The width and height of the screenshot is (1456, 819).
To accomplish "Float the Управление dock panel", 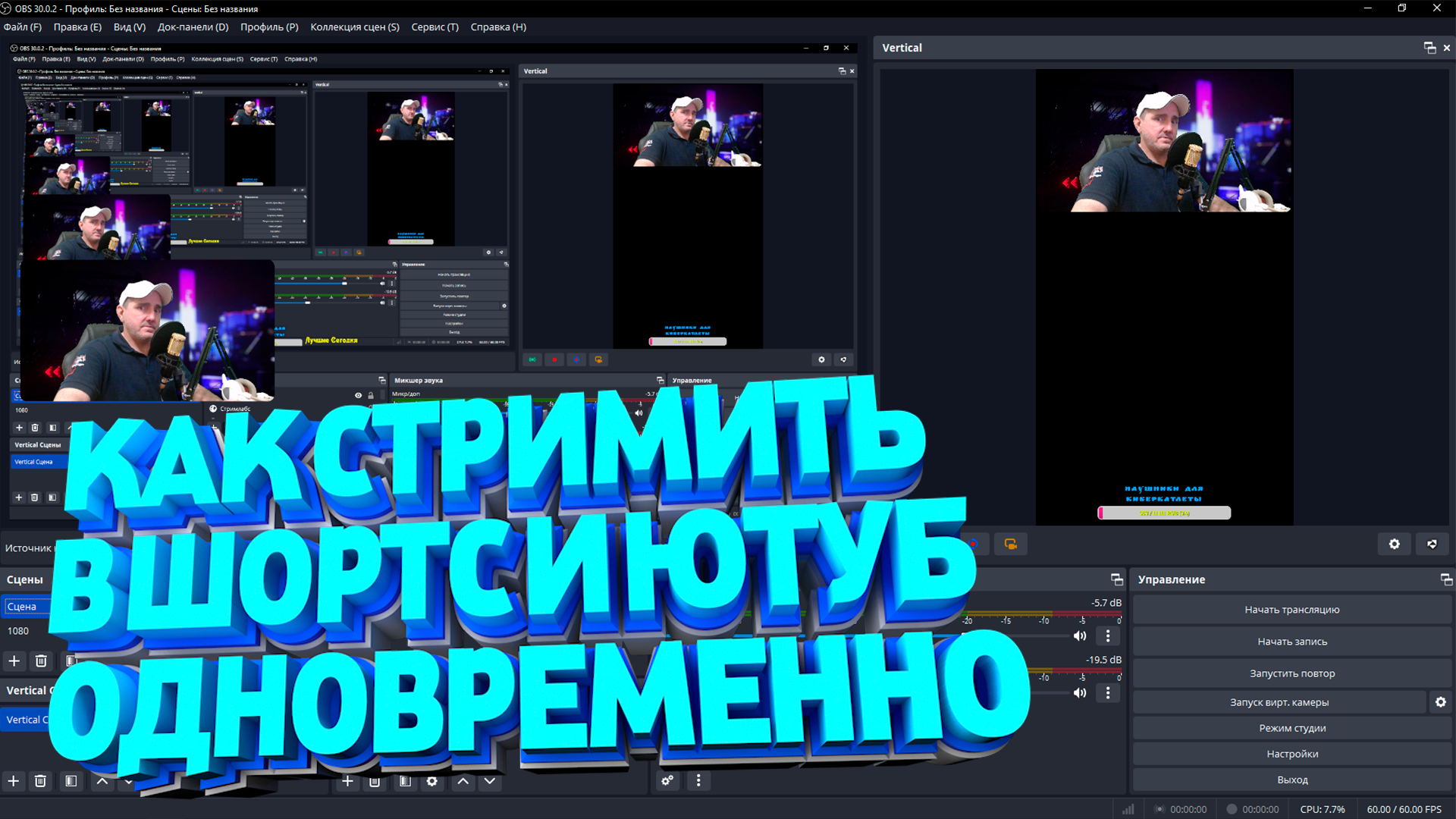I will tap(1445, 579).
